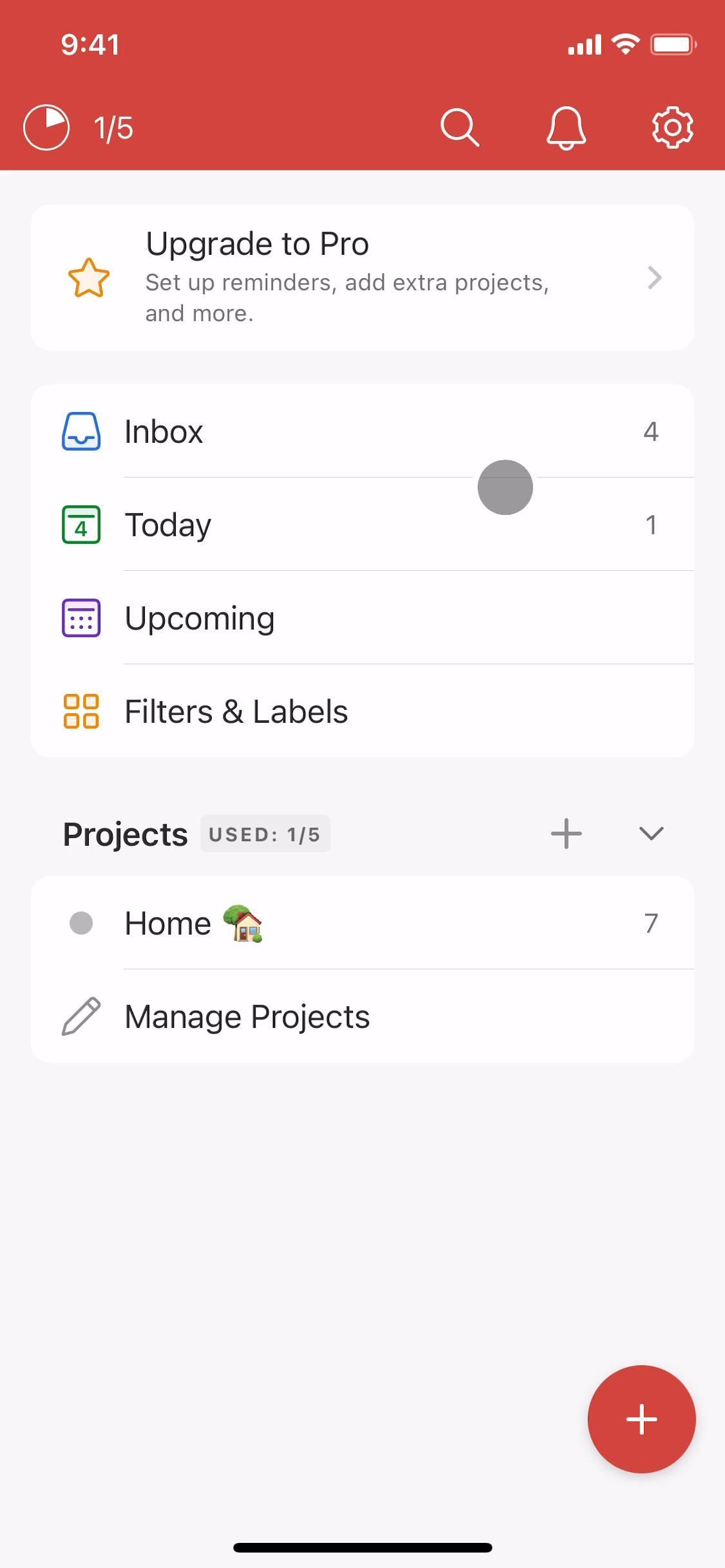Tap the Manage Projects pencil icon
The width and height of the screenshot is (725, 1568).
81,1016
